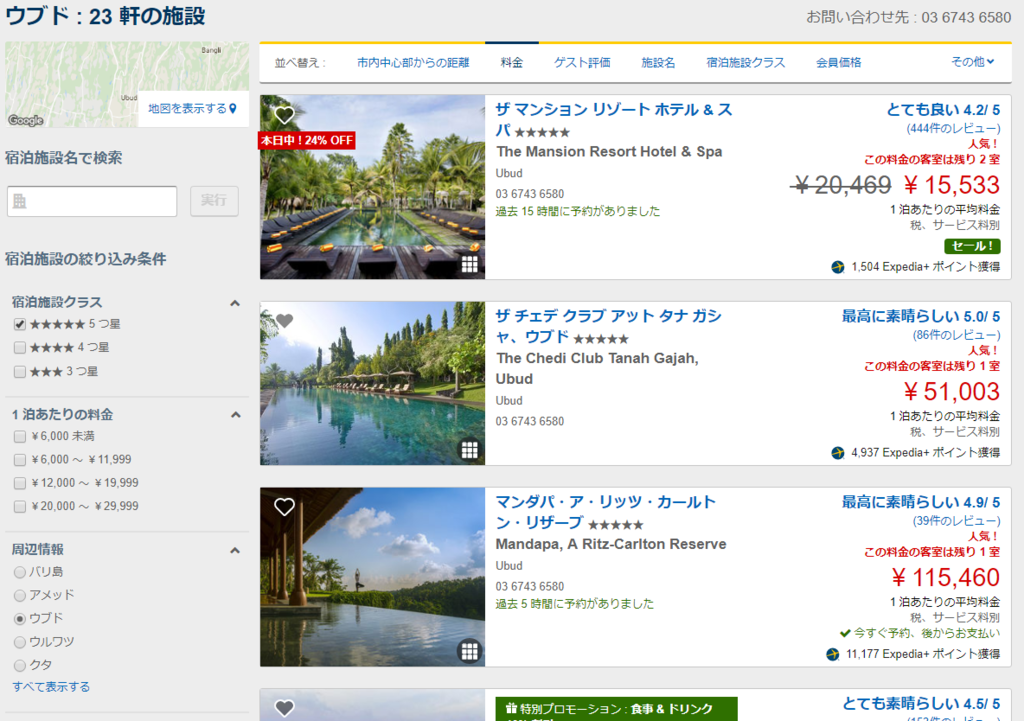Sort results by 施設名
The width and height of the screenshot is (1024, 721).
click(x=658, y=63)
